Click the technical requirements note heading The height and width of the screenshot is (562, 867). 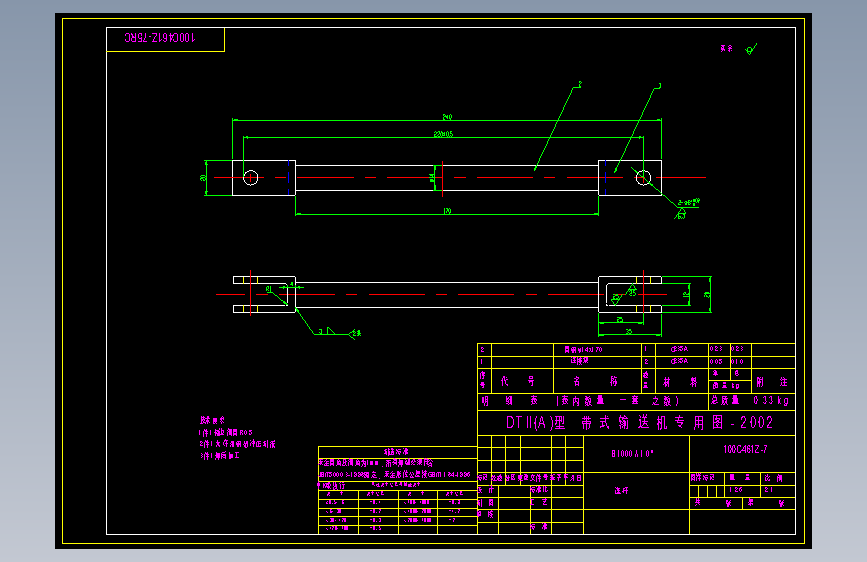point(212,420)
